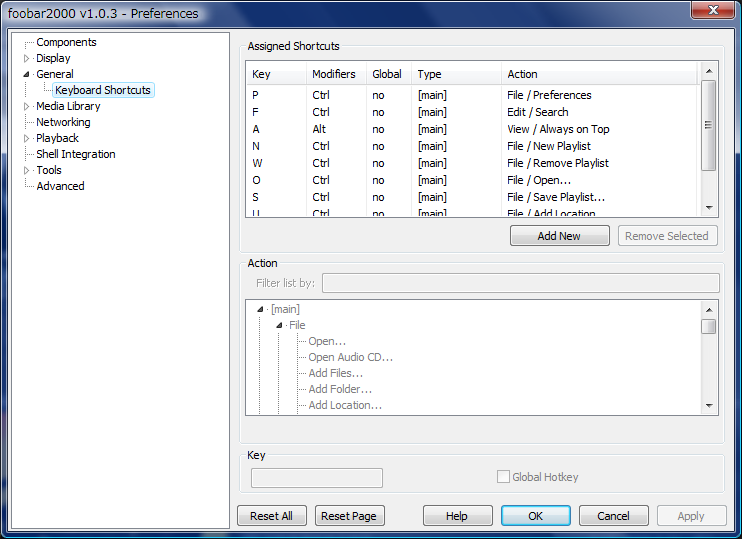Expand the Playback tree node

[26, 138]
